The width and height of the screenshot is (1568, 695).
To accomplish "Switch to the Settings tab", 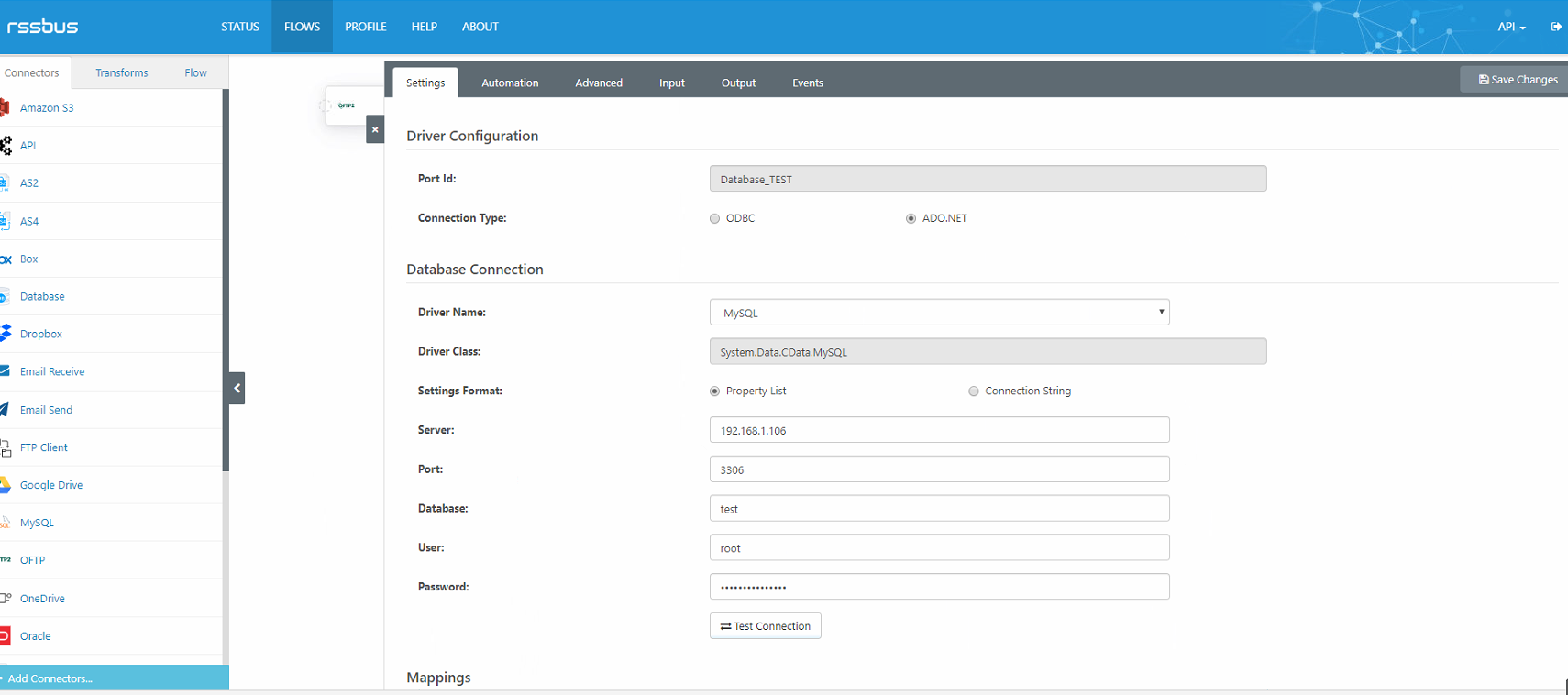I will click(425, 83).
